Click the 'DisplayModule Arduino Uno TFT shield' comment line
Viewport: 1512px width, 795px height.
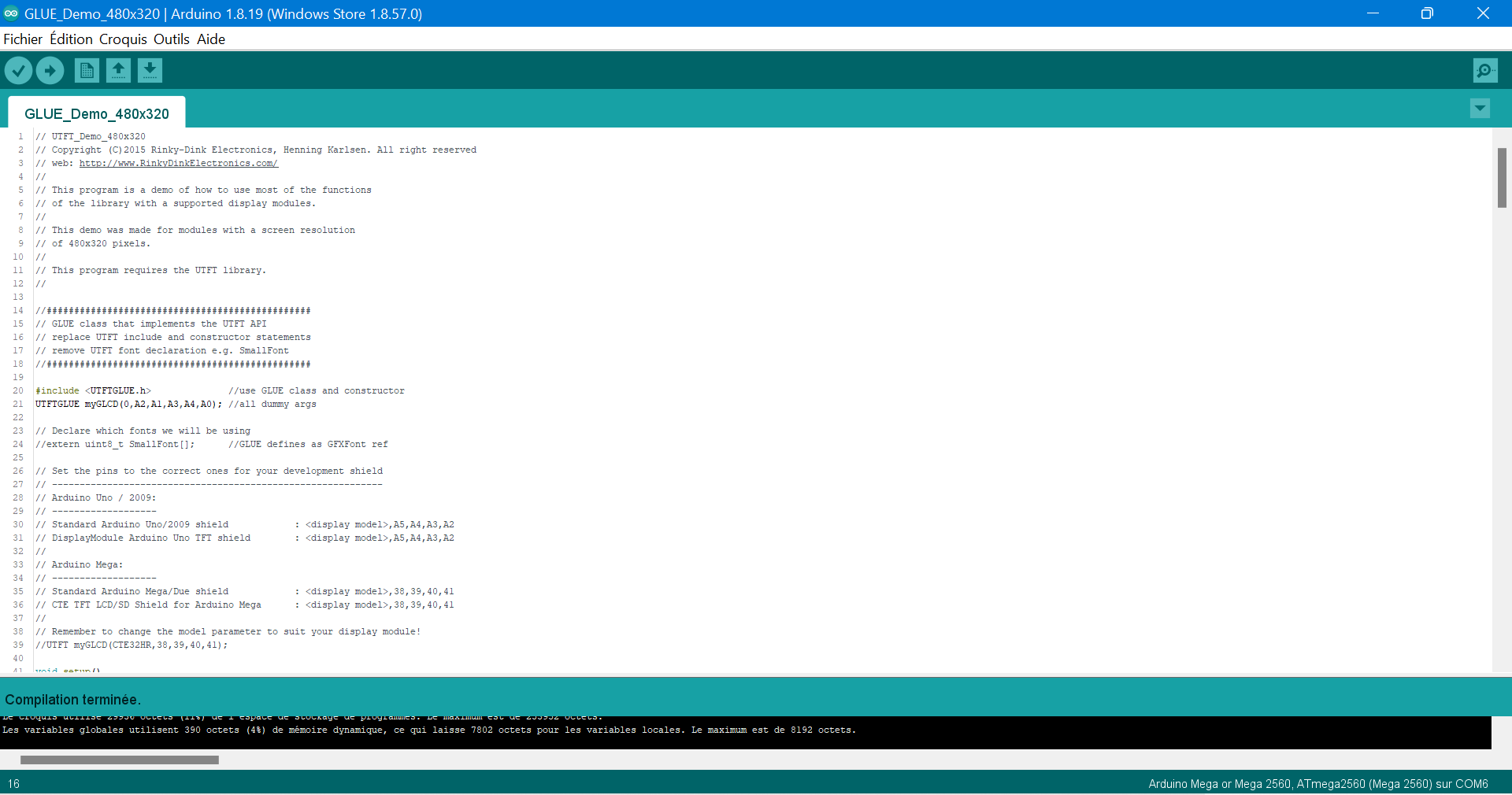245,538
